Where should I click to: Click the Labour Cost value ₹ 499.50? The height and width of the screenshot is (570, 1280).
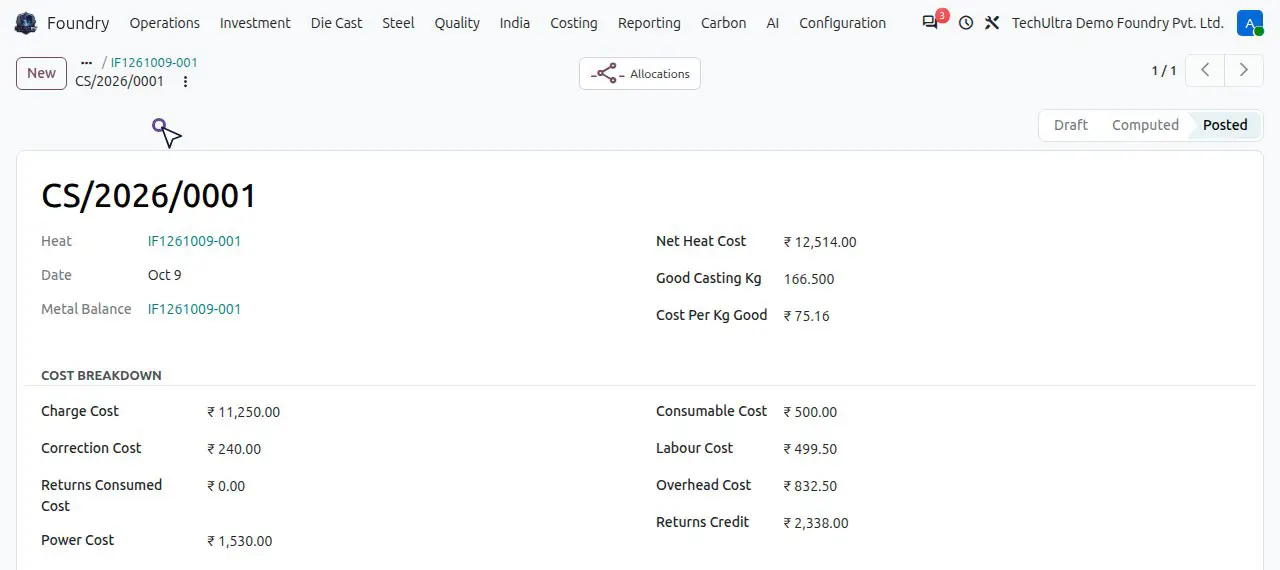(x=810, y=449)
